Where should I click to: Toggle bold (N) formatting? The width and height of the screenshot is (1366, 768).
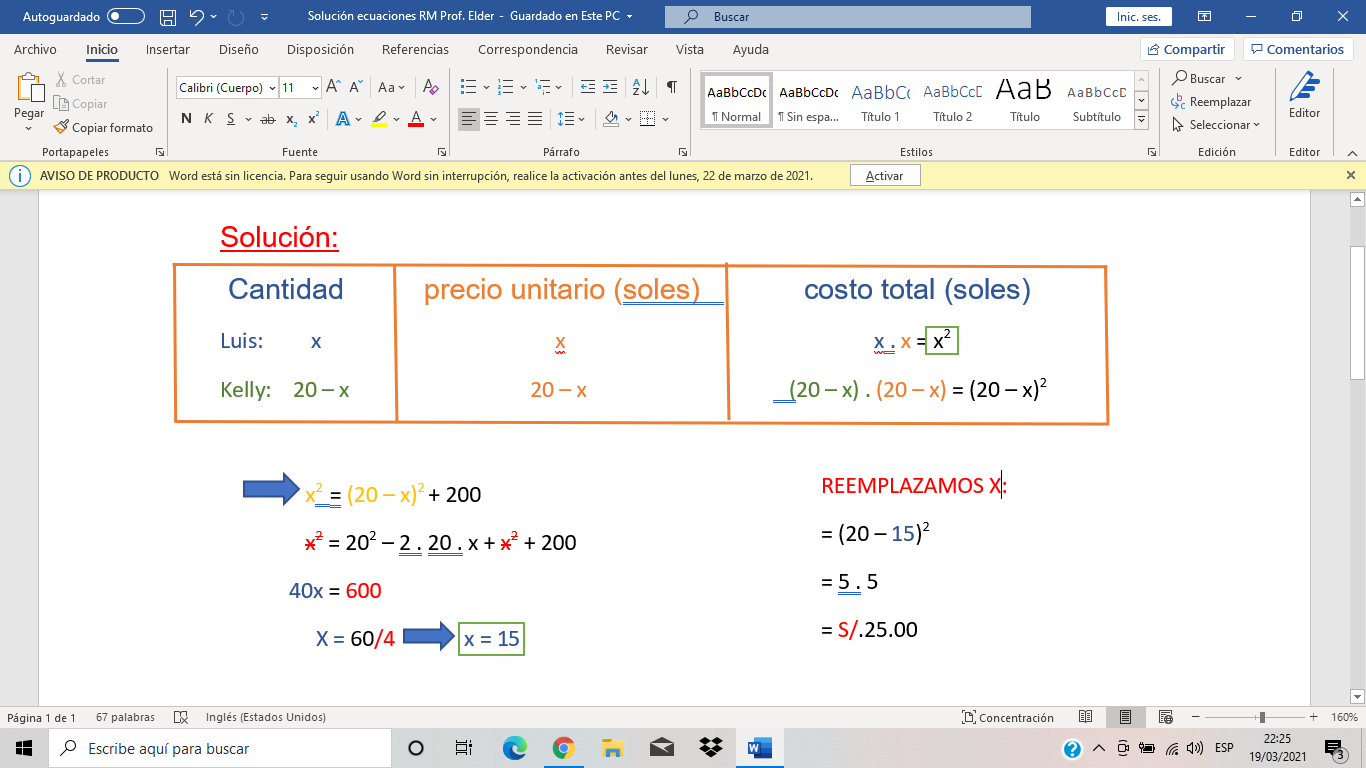[x=186, y=119]
